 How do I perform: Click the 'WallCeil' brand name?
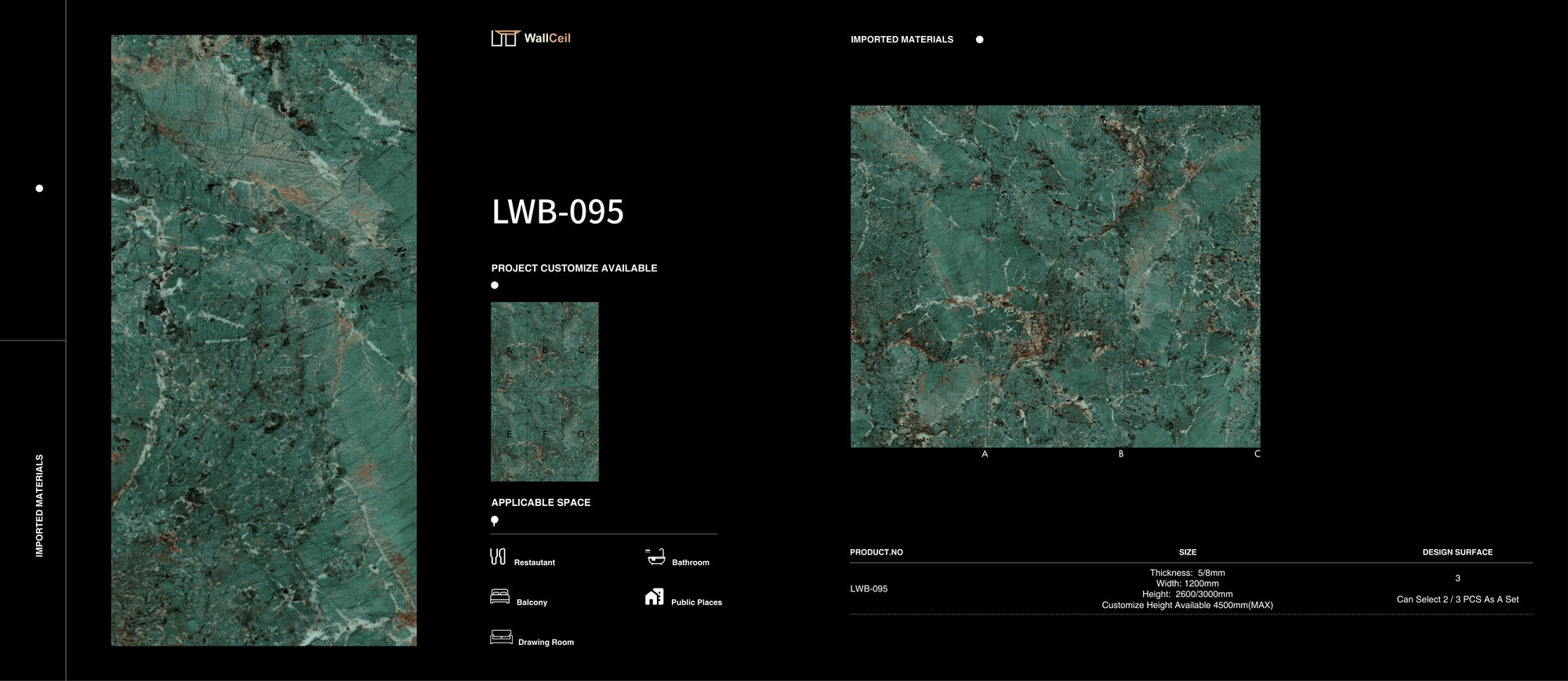(547, 38)
